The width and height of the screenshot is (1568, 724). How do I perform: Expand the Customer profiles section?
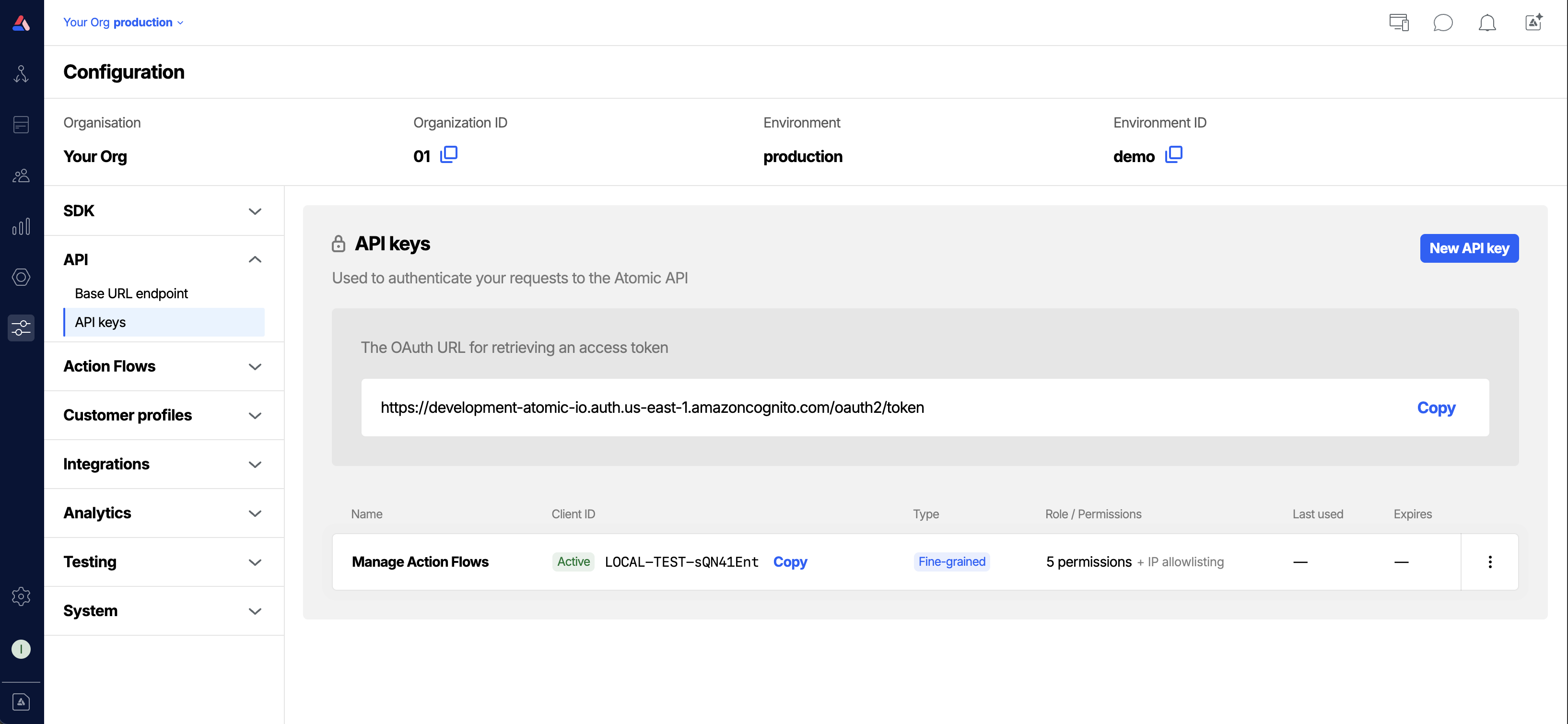tap(164, 416)
